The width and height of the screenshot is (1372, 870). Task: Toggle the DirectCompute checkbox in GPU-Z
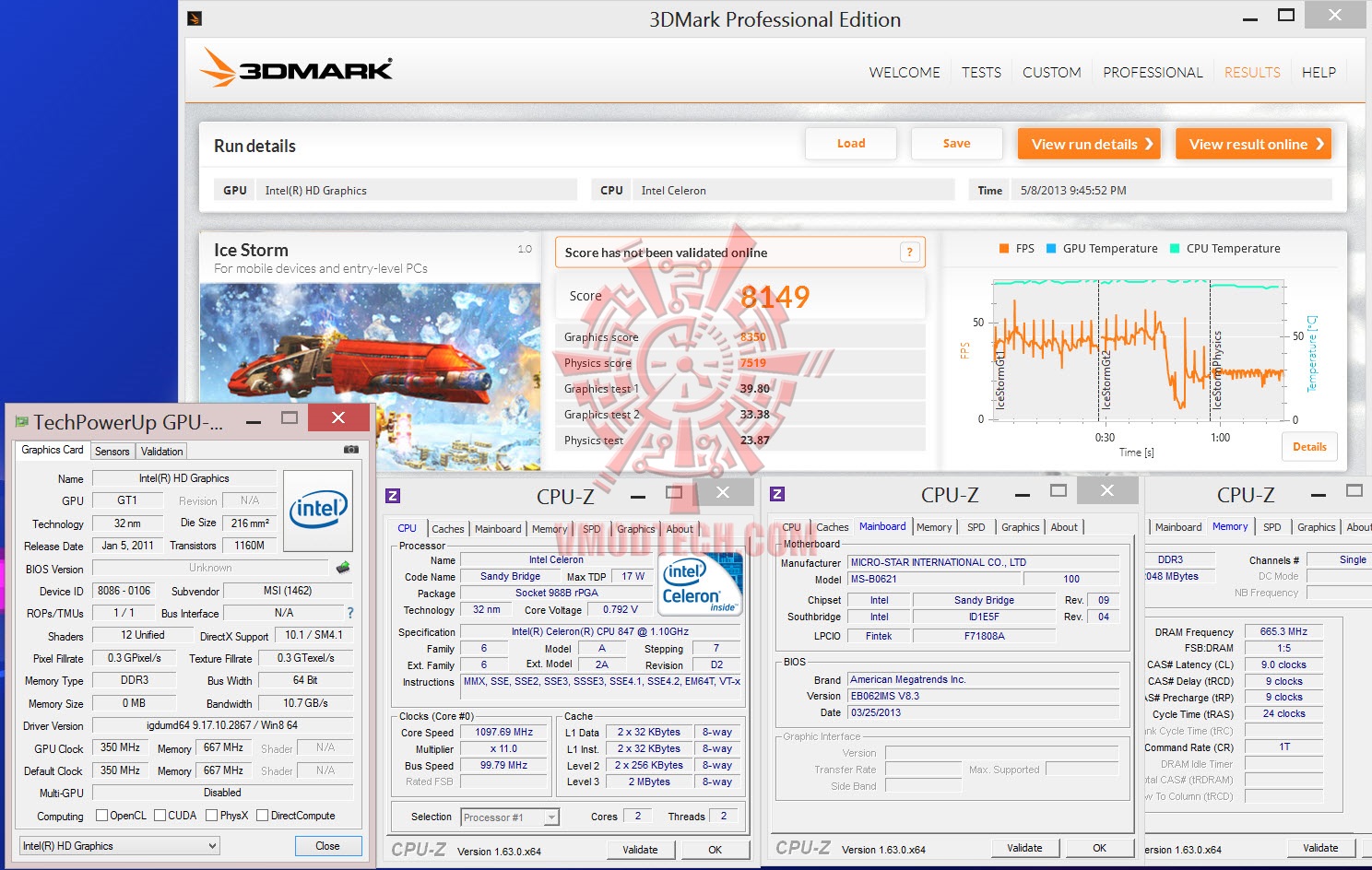tap(263, 816)
